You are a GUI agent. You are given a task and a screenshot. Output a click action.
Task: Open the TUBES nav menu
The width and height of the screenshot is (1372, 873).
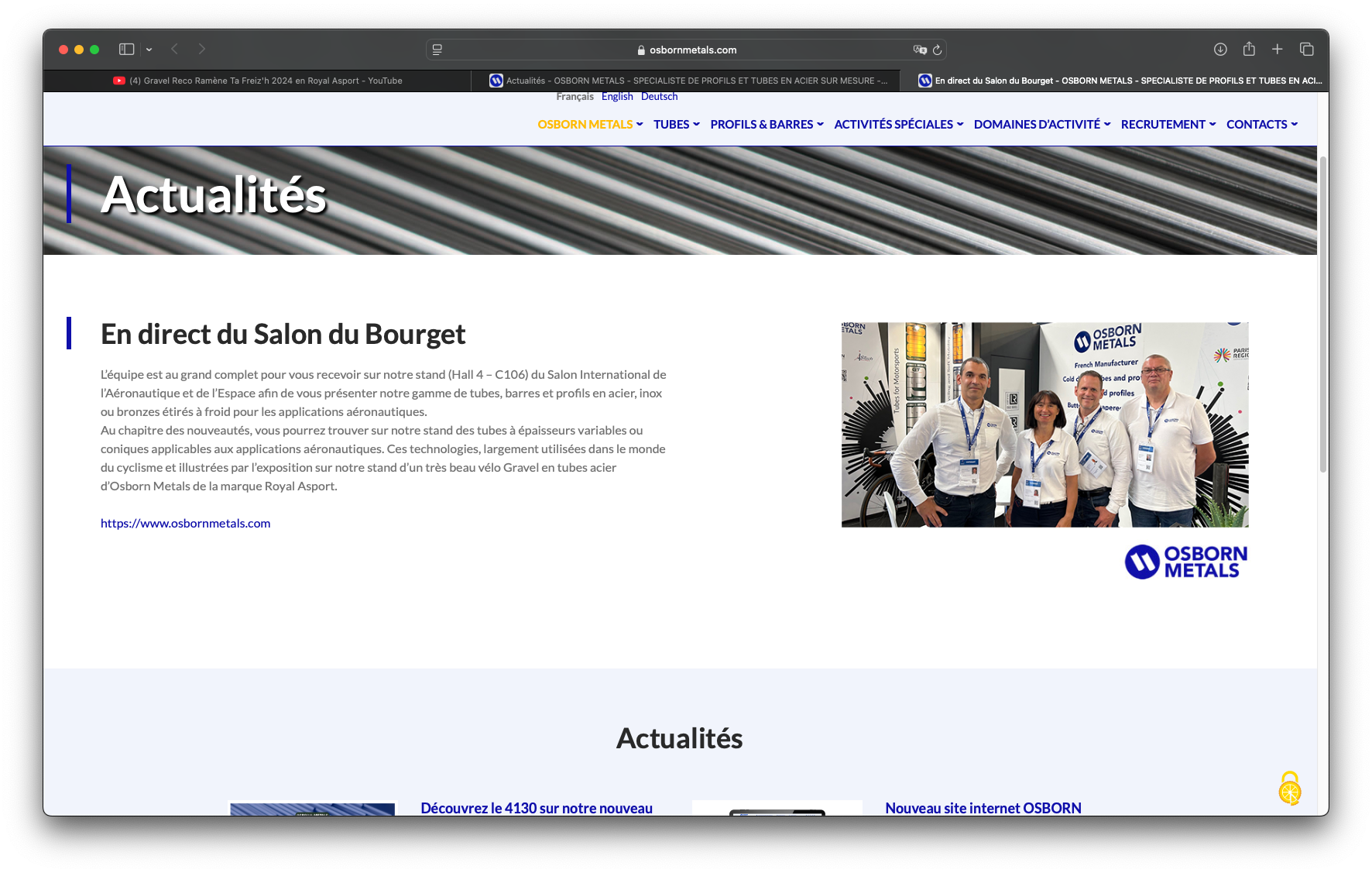click(x=671, y=124)
